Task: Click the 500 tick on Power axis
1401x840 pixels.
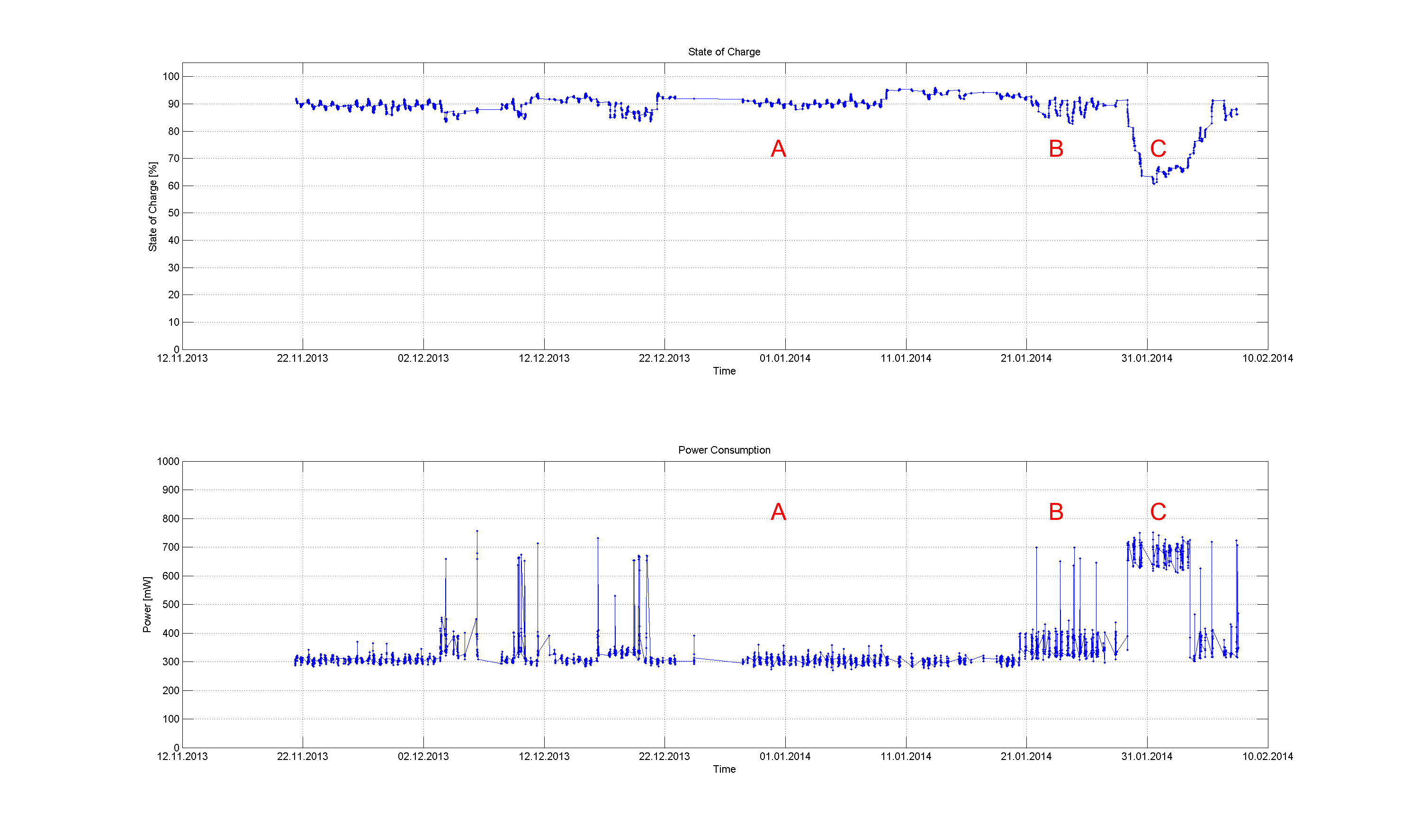Action: click(171, 605)
